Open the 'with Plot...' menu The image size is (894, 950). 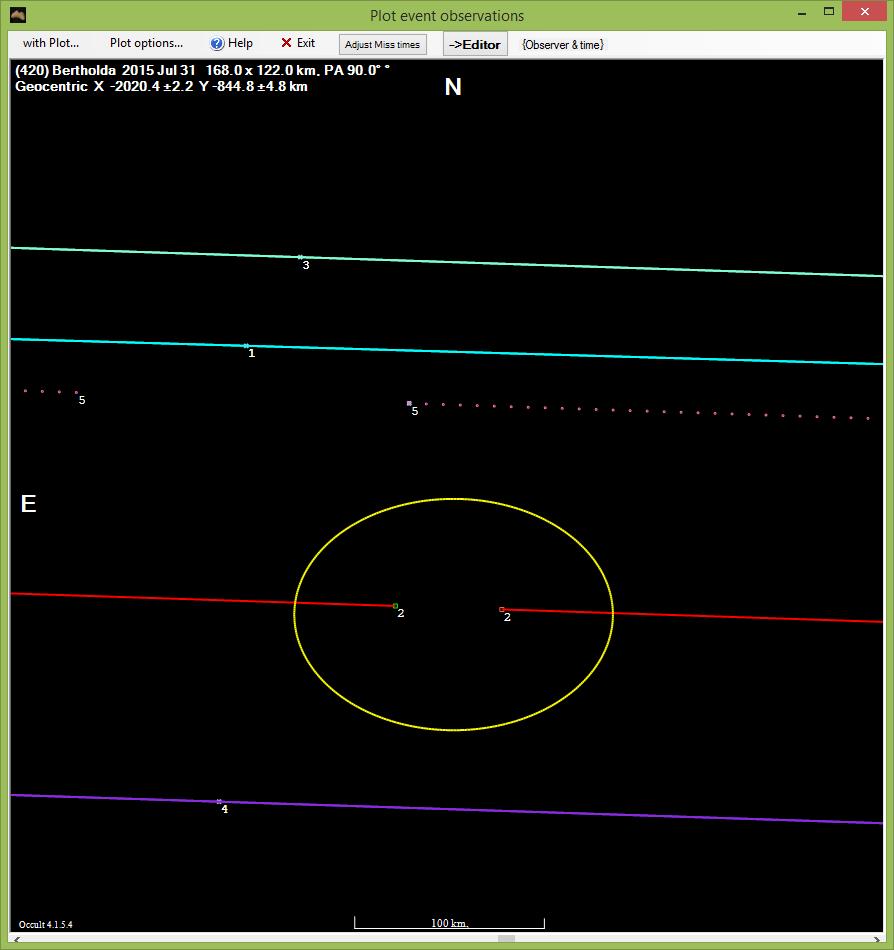[x=51, y=43]
